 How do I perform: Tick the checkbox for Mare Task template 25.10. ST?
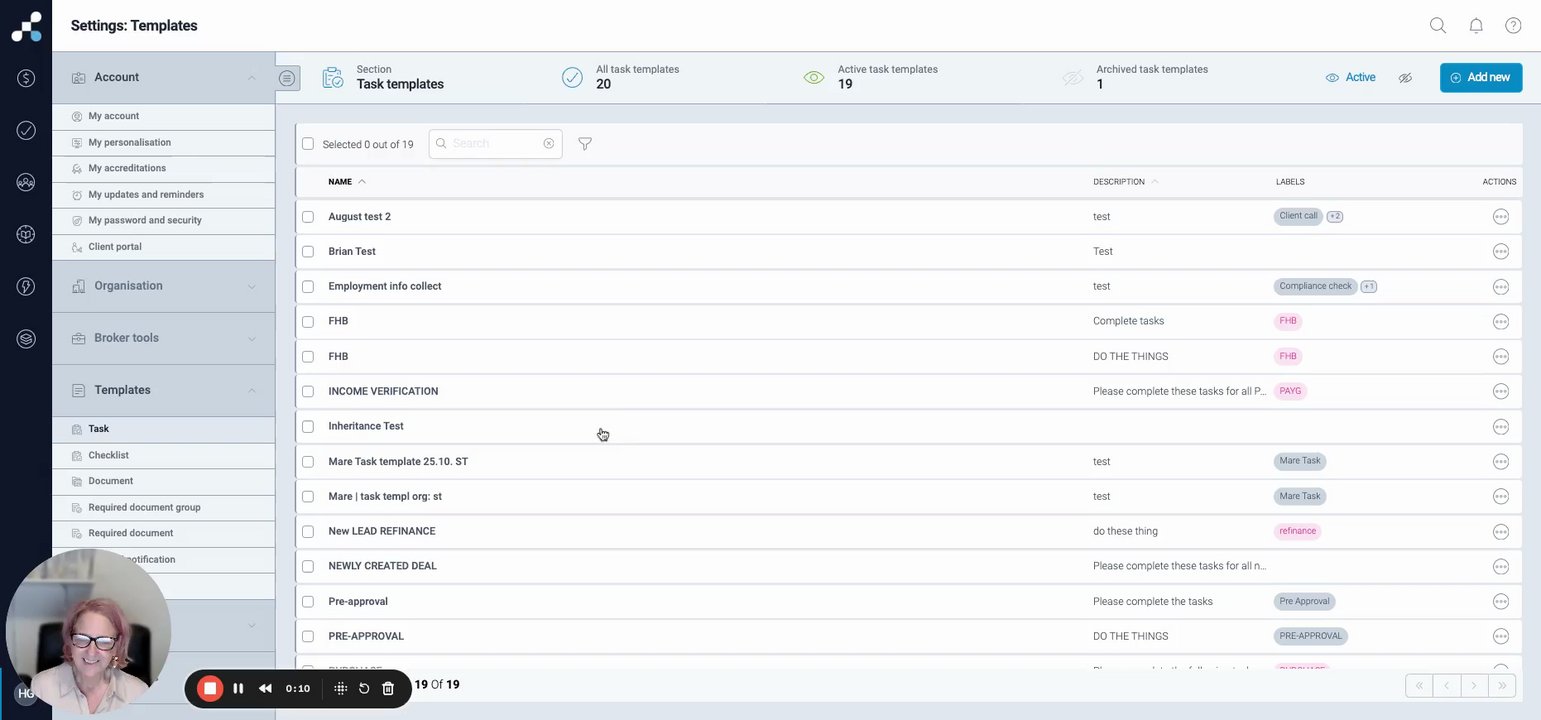coord(308,462)
